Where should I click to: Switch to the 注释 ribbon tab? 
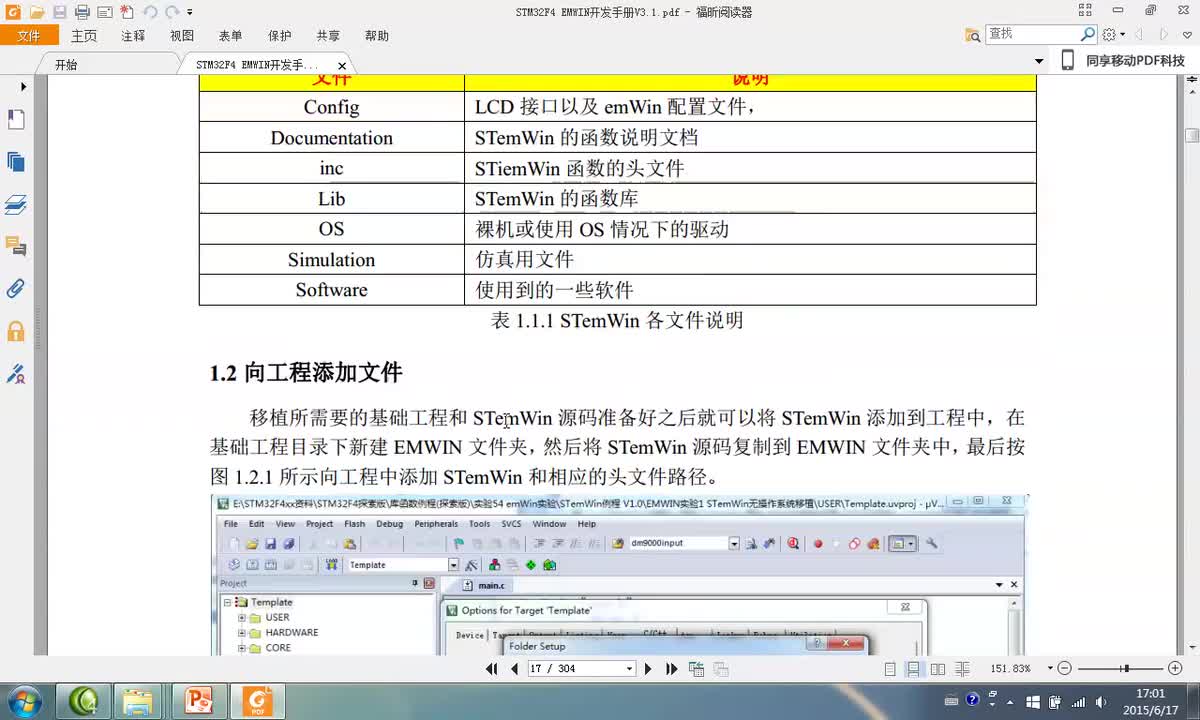133,36
